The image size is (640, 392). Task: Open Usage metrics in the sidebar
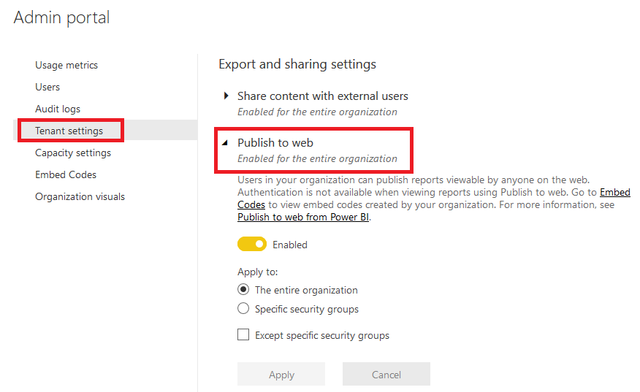66,65
